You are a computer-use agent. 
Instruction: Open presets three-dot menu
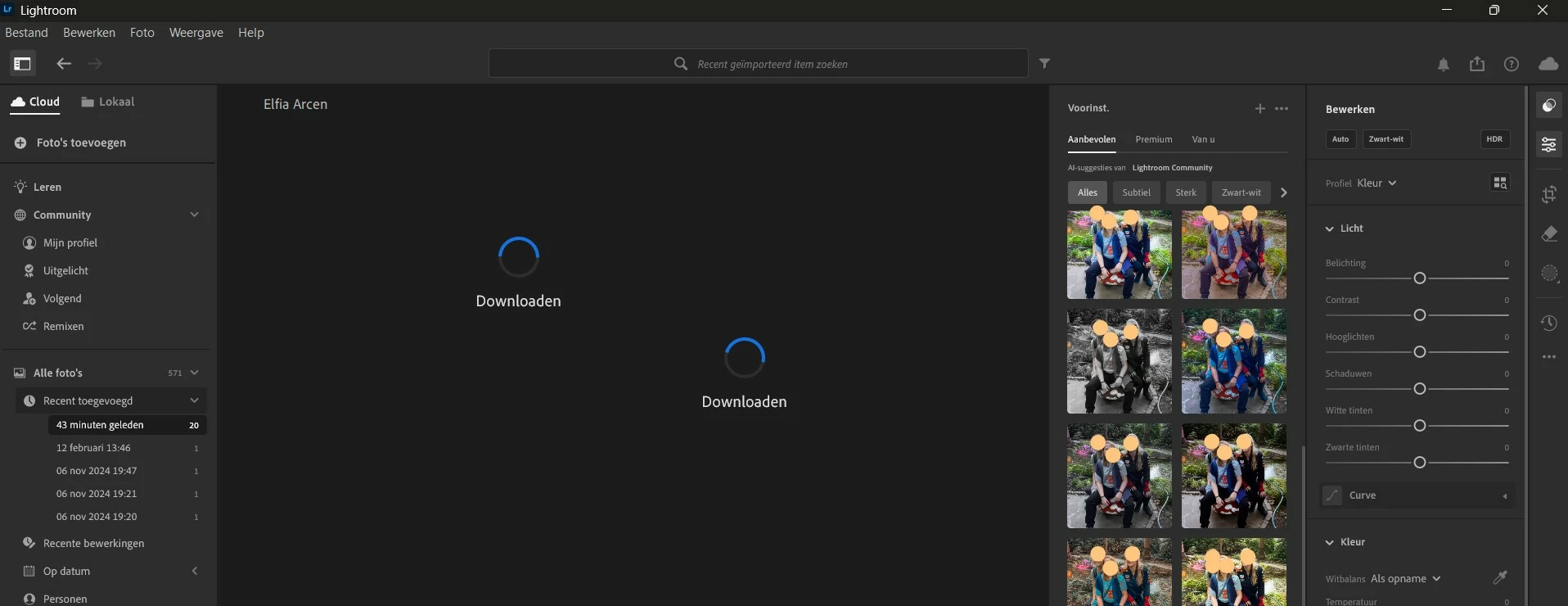click(x=1282, y=108)
